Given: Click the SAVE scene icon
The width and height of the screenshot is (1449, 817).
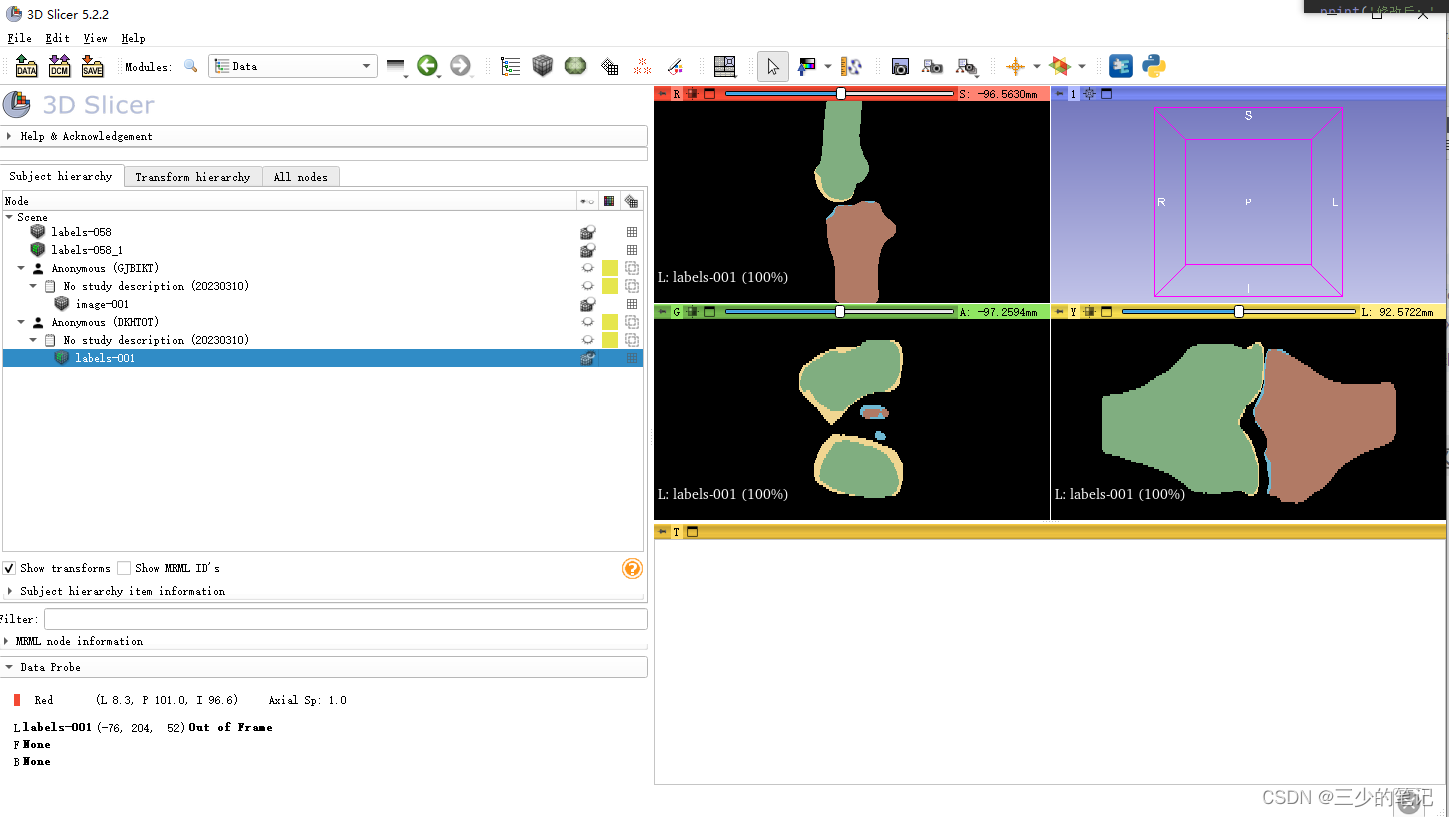Looking at the screenshot, I should (x=92, y=66).
